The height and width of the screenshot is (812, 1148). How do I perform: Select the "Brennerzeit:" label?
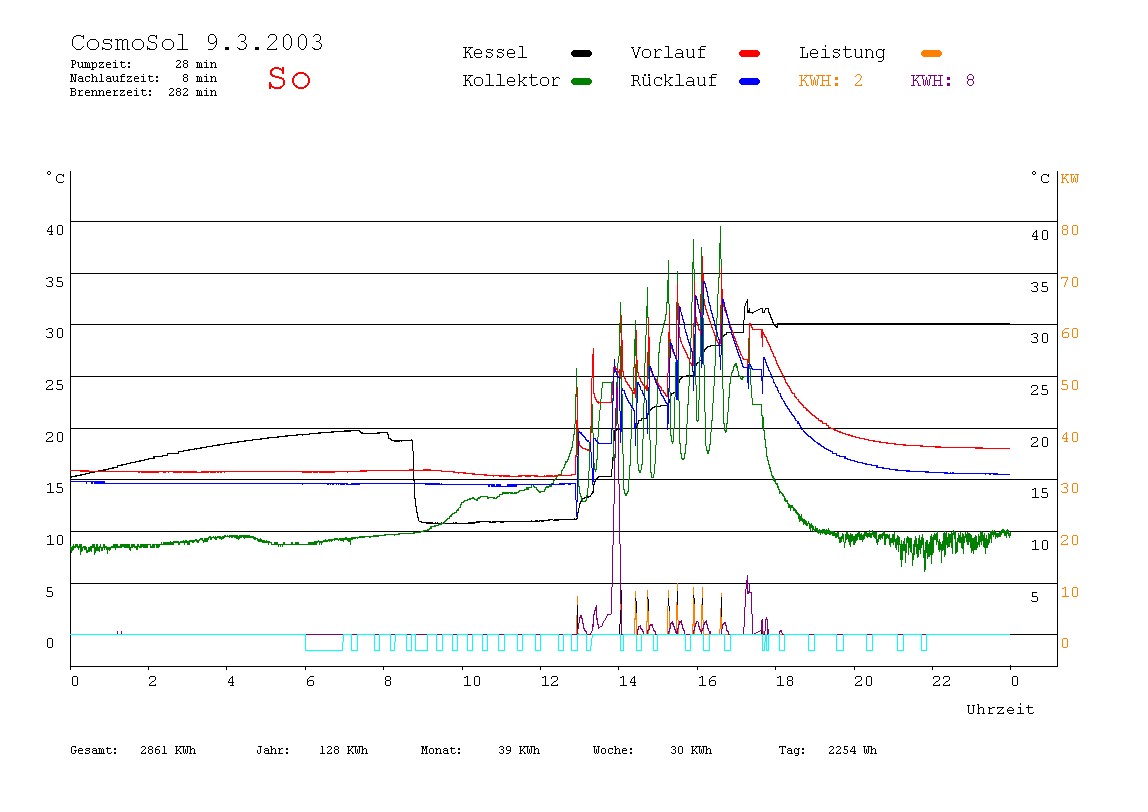[111, 92]
